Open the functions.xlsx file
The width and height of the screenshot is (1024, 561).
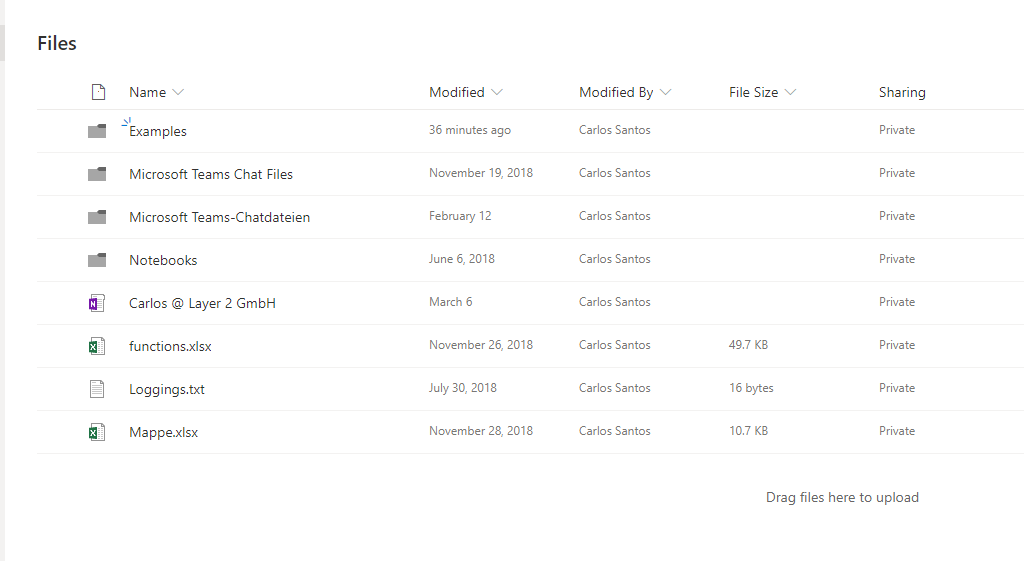pyautogui.click(x=170, y=346)
